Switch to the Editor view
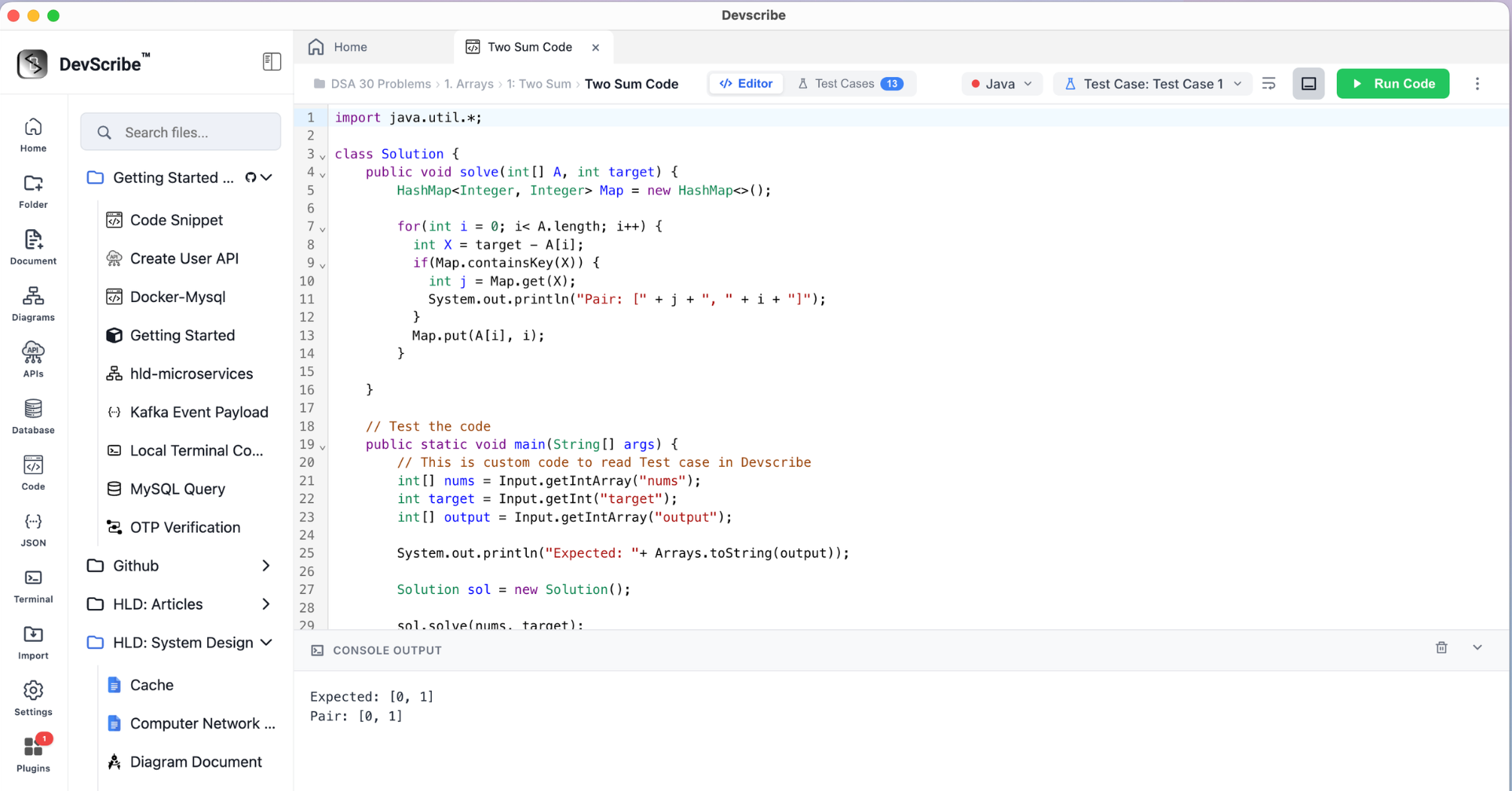The height and width of the screenshot is (791, 1512). 747,84
